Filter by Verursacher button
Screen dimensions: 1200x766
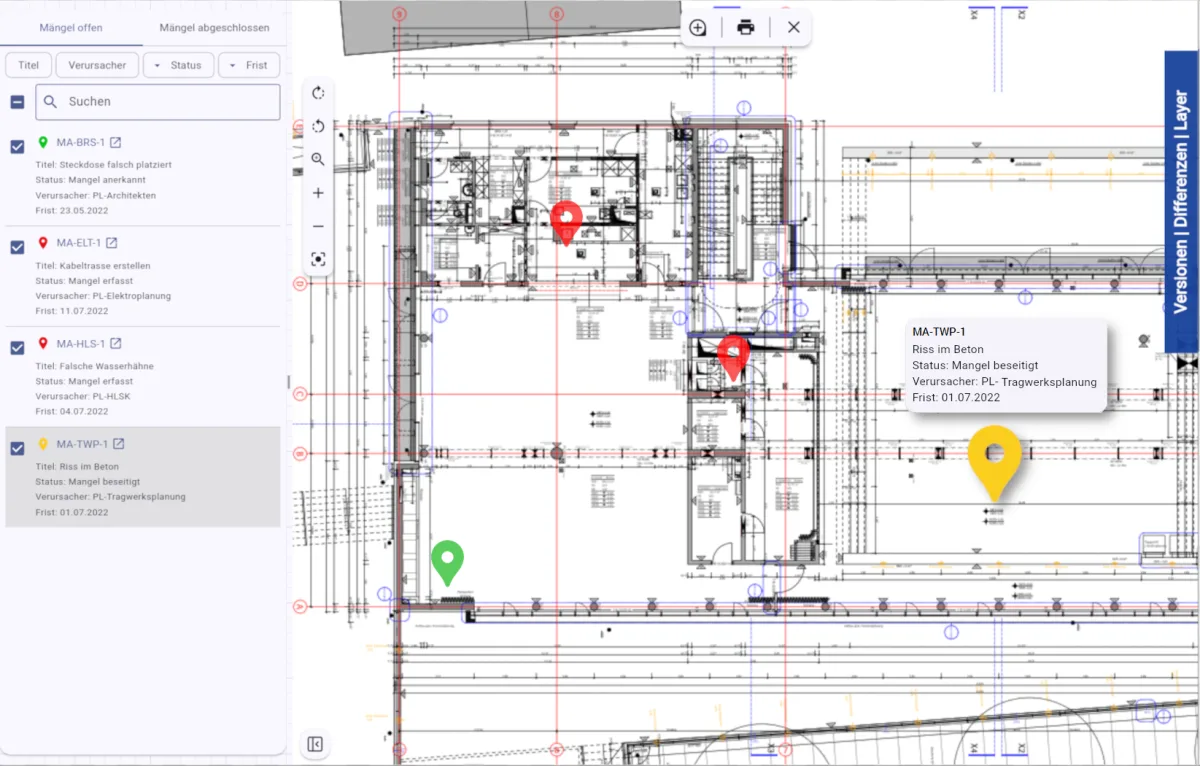pos(97,65)
